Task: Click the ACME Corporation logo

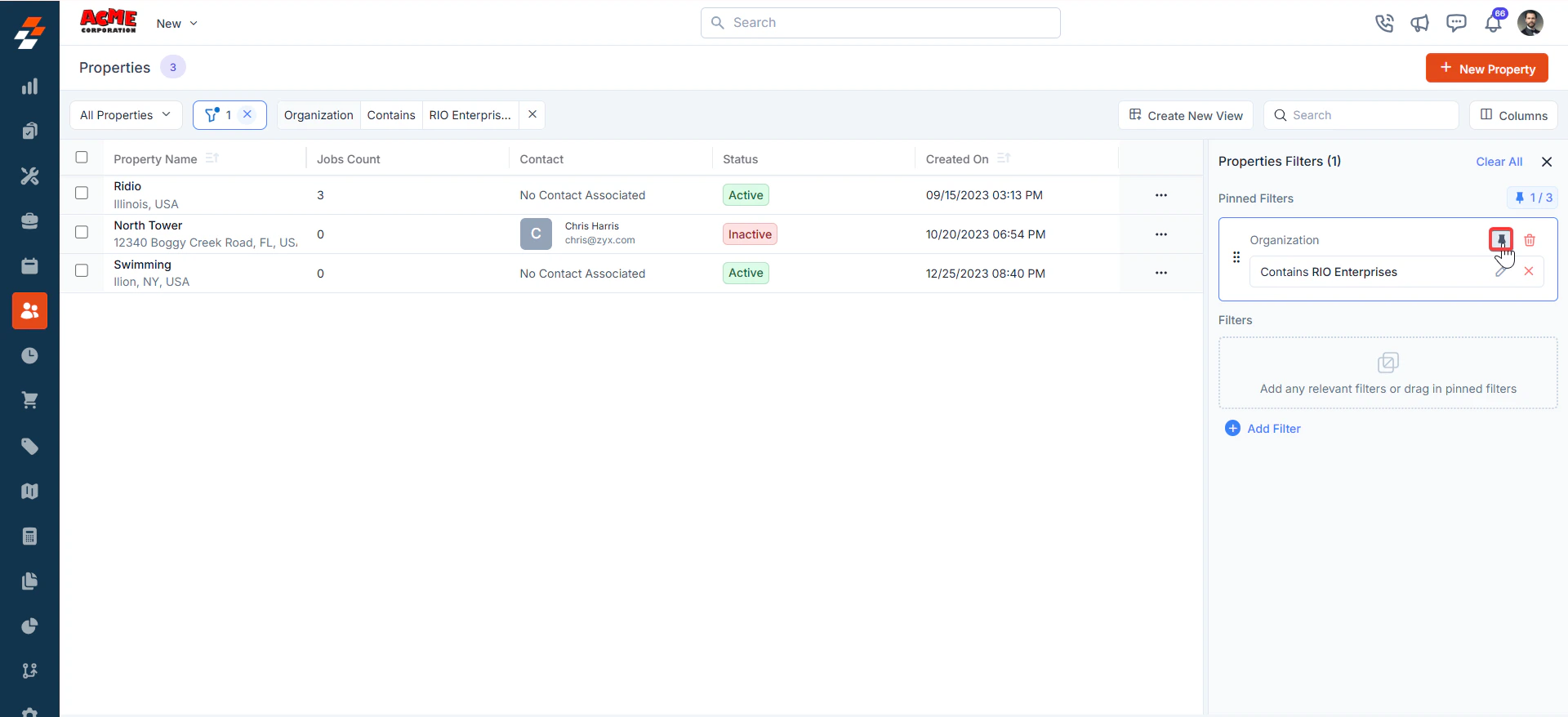Action: coord(108,21)
